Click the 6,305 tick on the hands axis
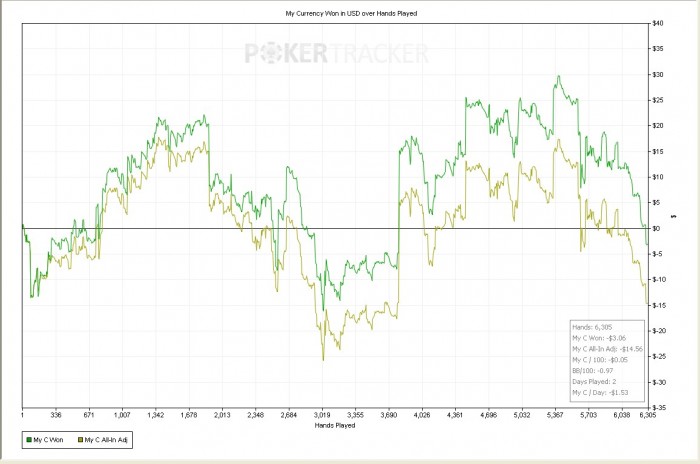700x464 pixels. click(x=648, y=415)
